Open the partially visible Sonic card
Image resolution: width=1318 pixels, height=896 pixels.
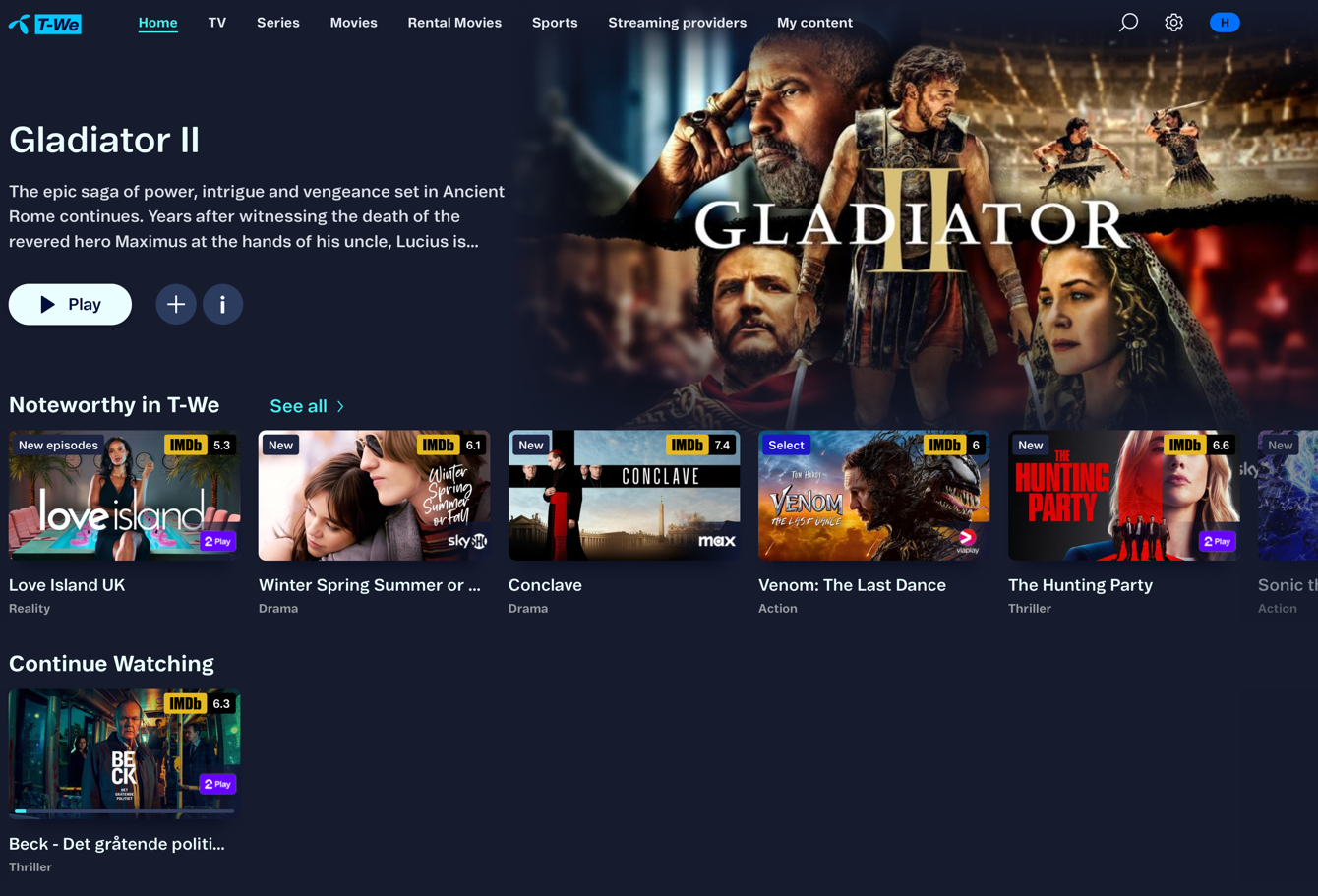click(x=1288, y=495)
